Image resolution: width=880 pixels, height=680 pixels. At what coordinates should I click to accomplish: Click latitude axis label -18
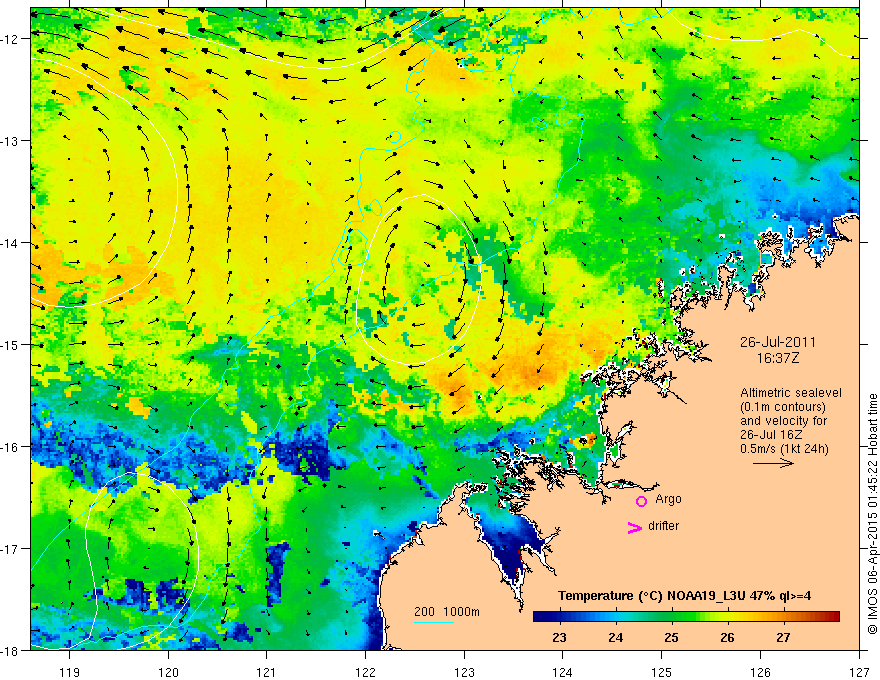pyautogui.click(x=12, y=651)
